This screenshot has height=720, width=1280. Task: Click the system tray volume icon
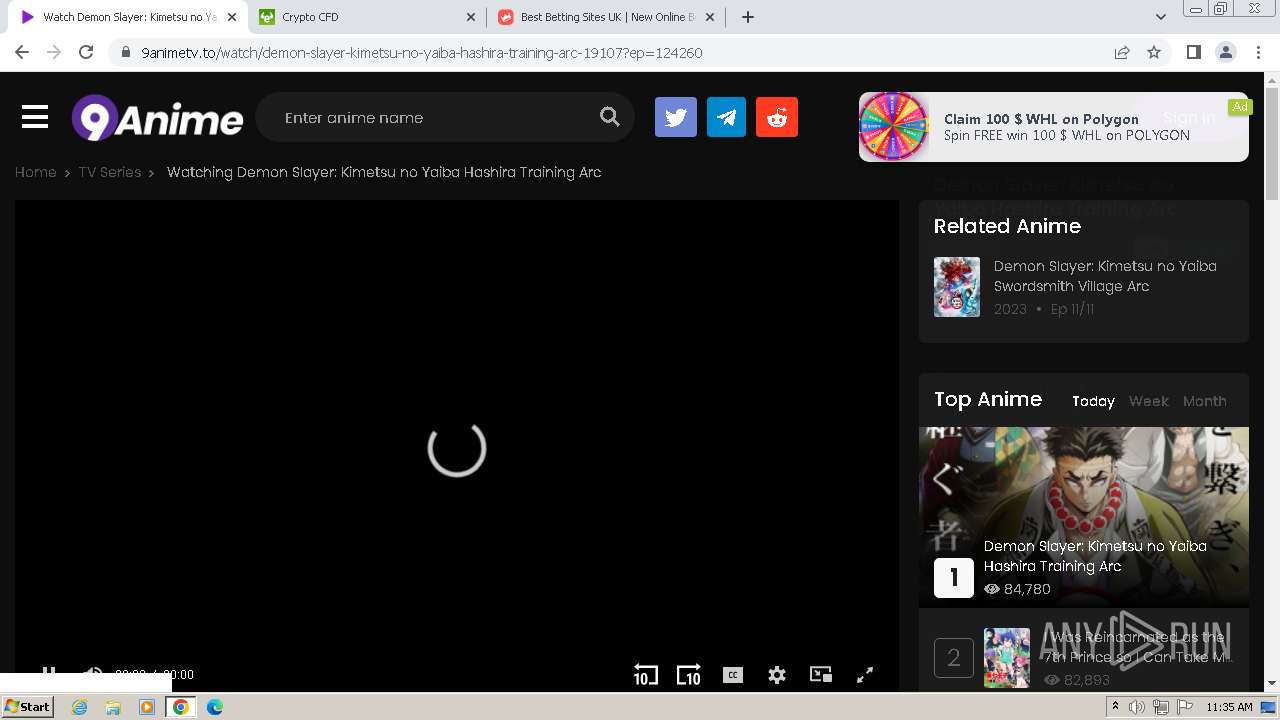(1137, 707)
